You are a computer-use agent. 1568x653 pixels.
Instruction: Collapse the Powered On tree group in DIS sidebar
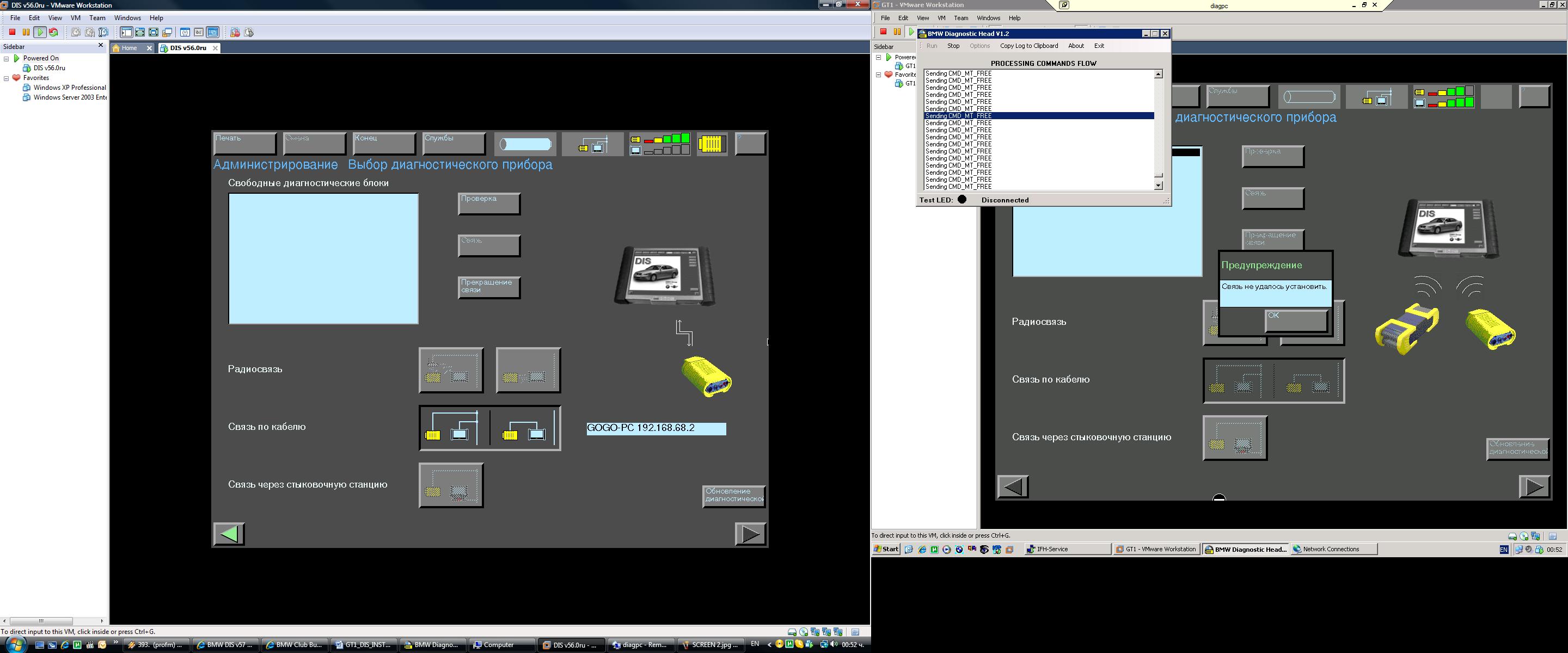7,58
